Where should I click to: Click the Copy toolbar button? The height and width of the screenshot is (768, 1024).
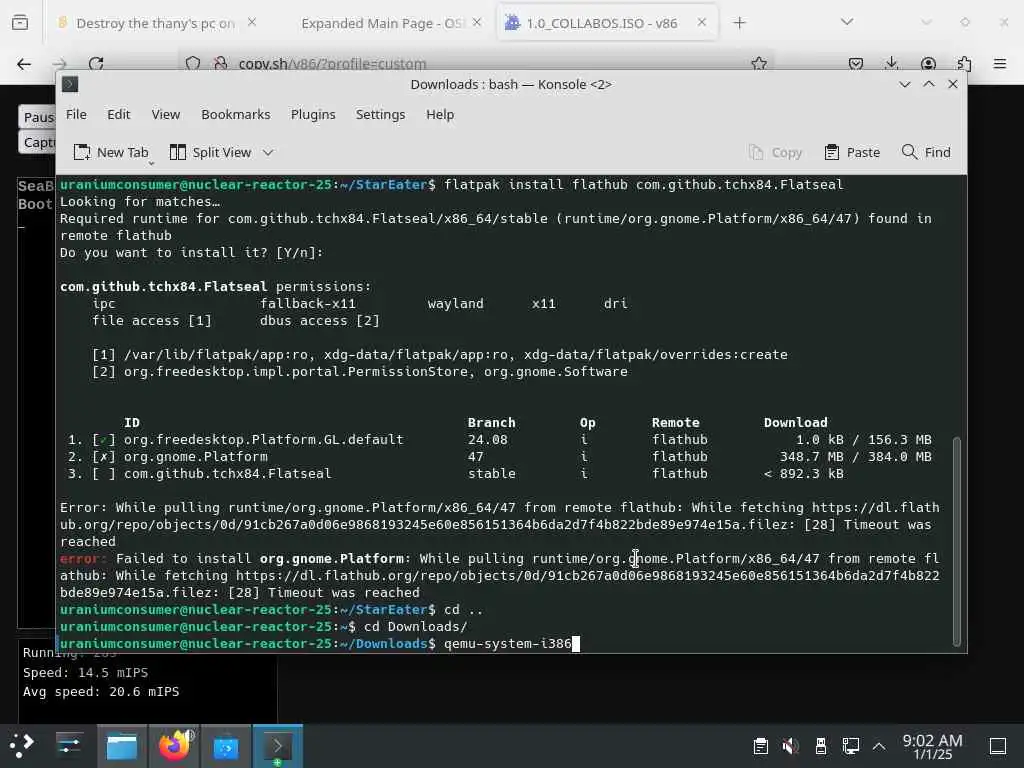[775, 152]
